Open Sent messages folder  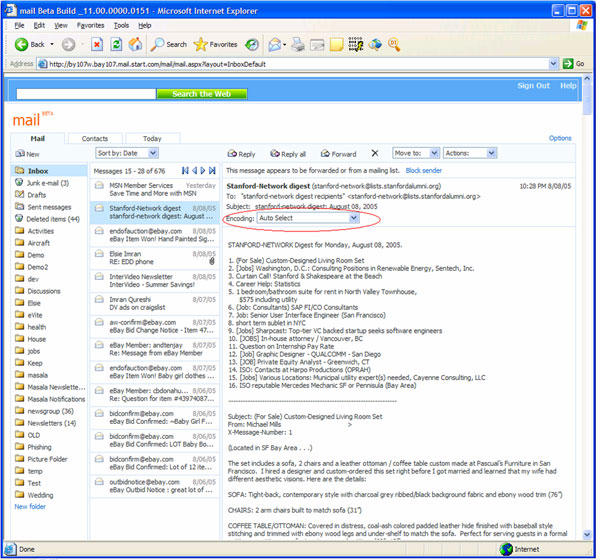49,207
